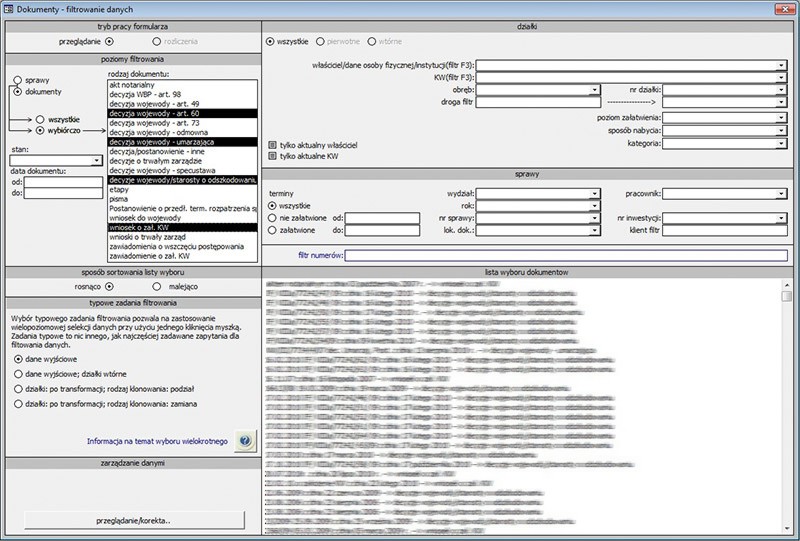The height and width of the screenshot is (541, 800).
Task: Expand the 'wydział' combo box
Action: coord(595,194)
